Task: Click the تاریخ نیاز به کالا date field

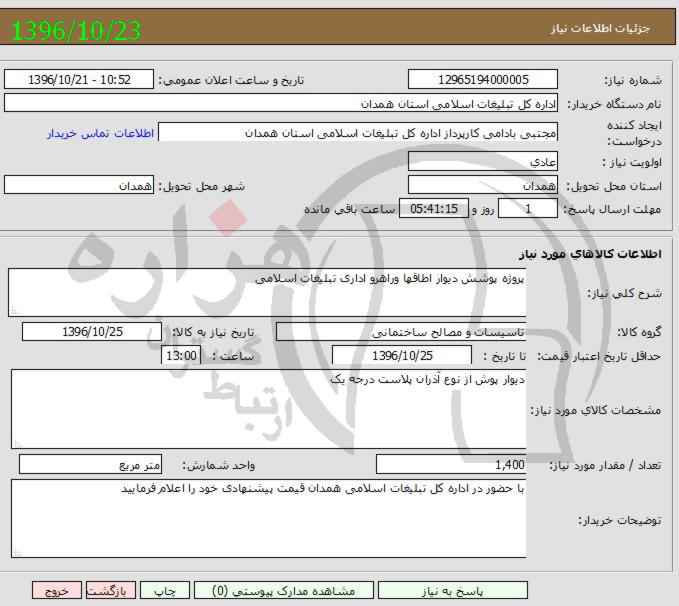Action: (92, 332)
